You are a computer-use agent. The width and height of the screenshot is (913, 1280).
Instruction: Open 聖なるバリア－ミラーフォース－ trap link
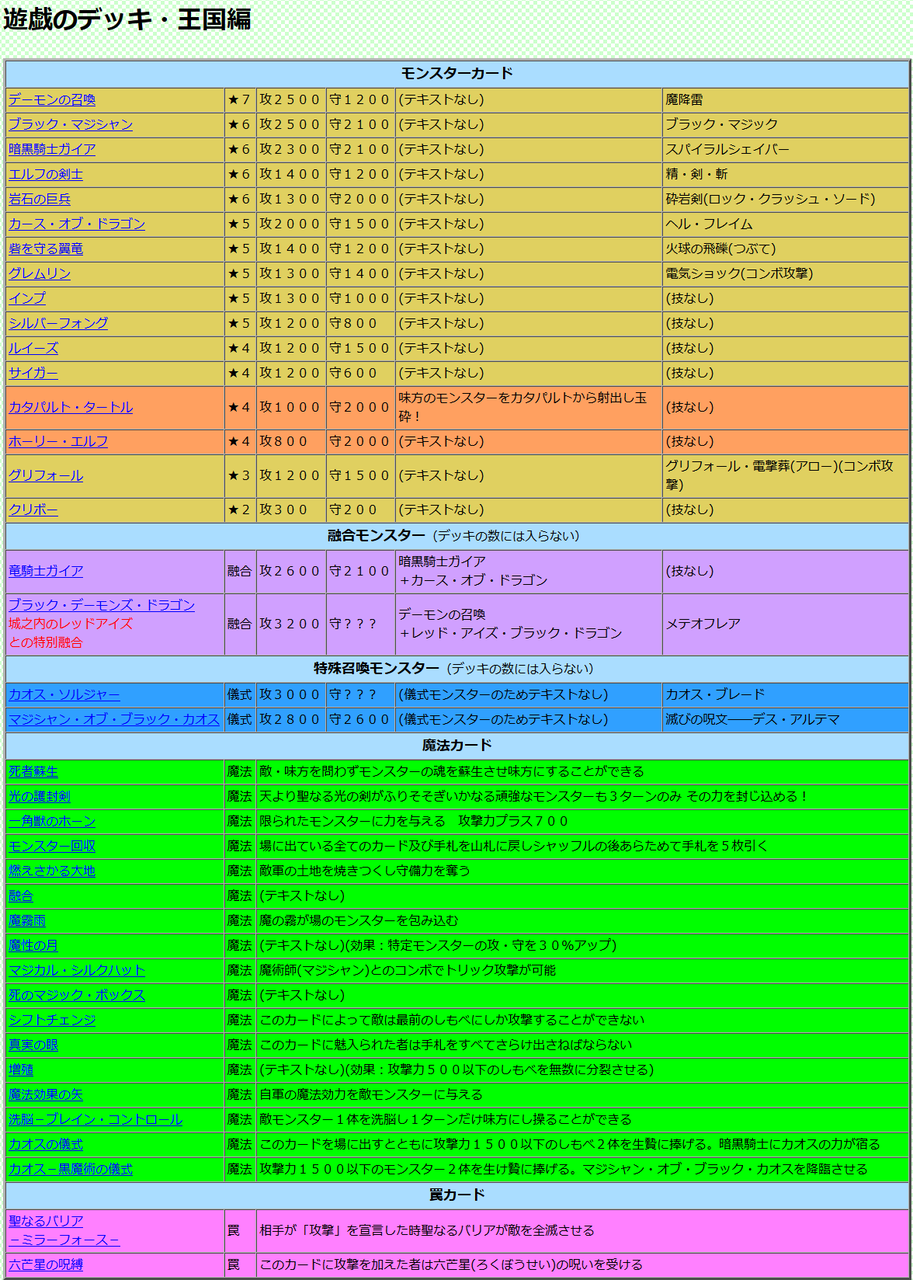tap(64, 1231)
